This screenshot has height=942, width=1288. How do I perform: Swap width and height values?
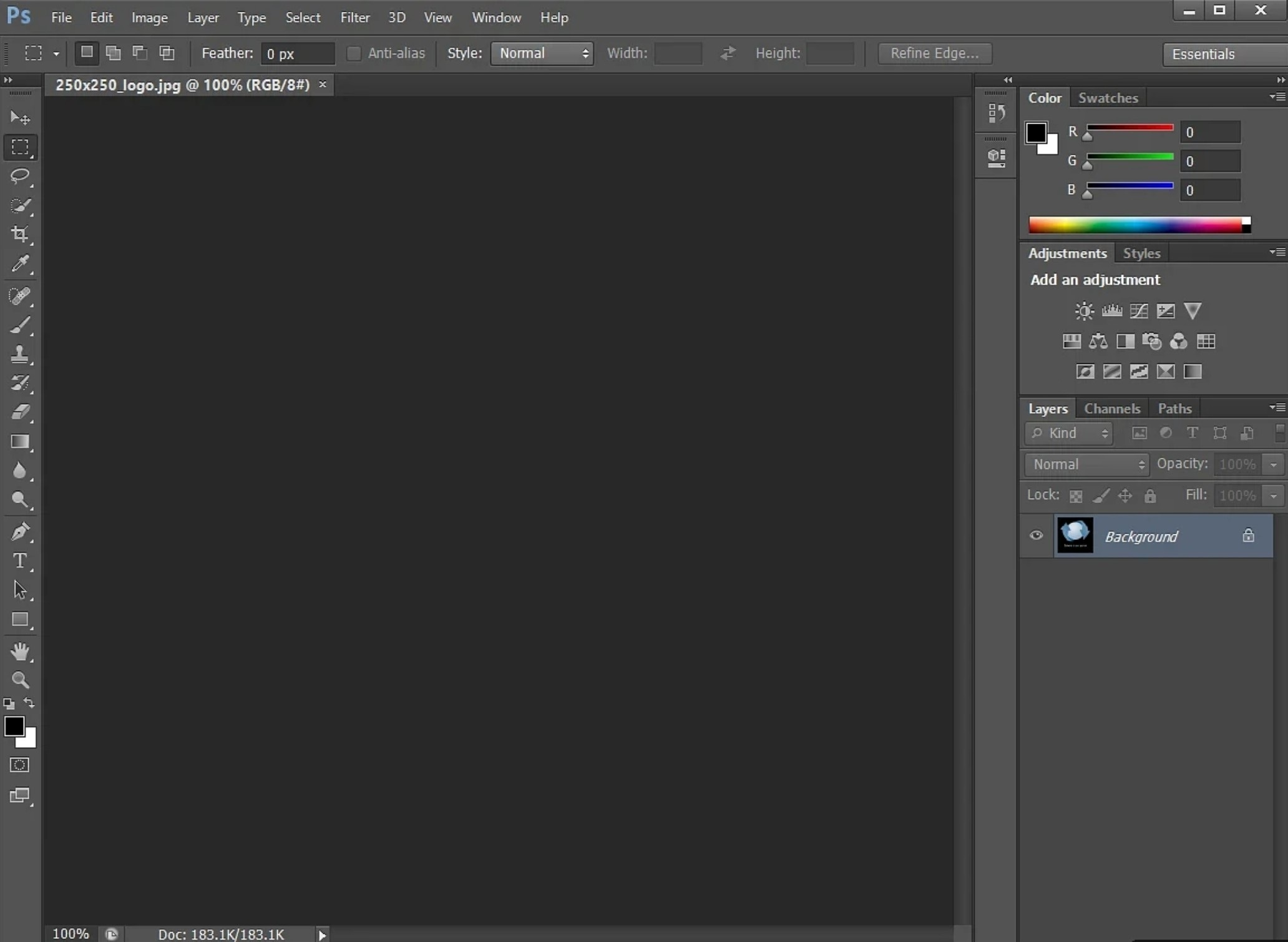pyautogui.click(x=728, y=54)
